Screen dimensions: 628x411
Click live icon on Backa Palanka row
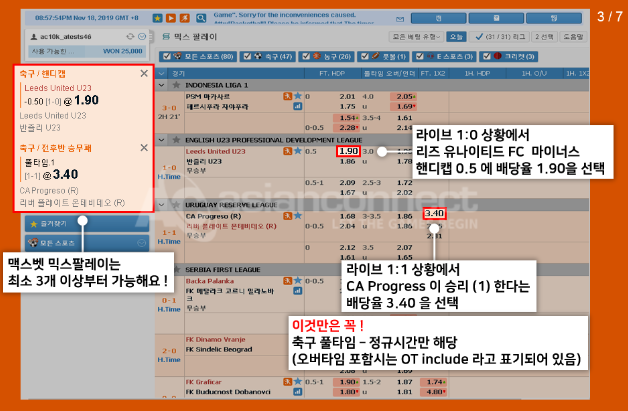tap(287, 281)
